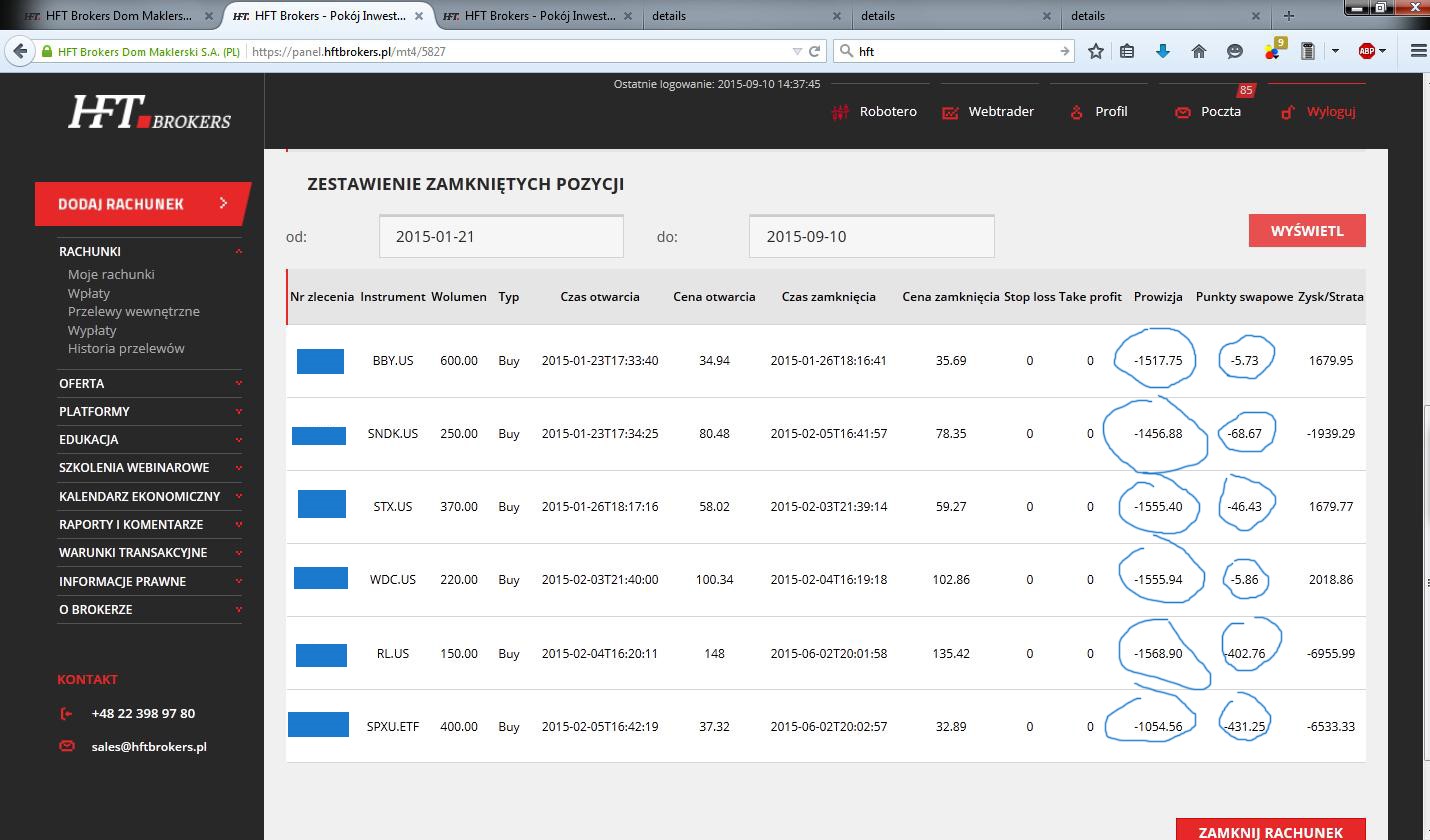Screen dimensions: 1430x840
Task: Open a new browser tab
Action: point(1288,16)
